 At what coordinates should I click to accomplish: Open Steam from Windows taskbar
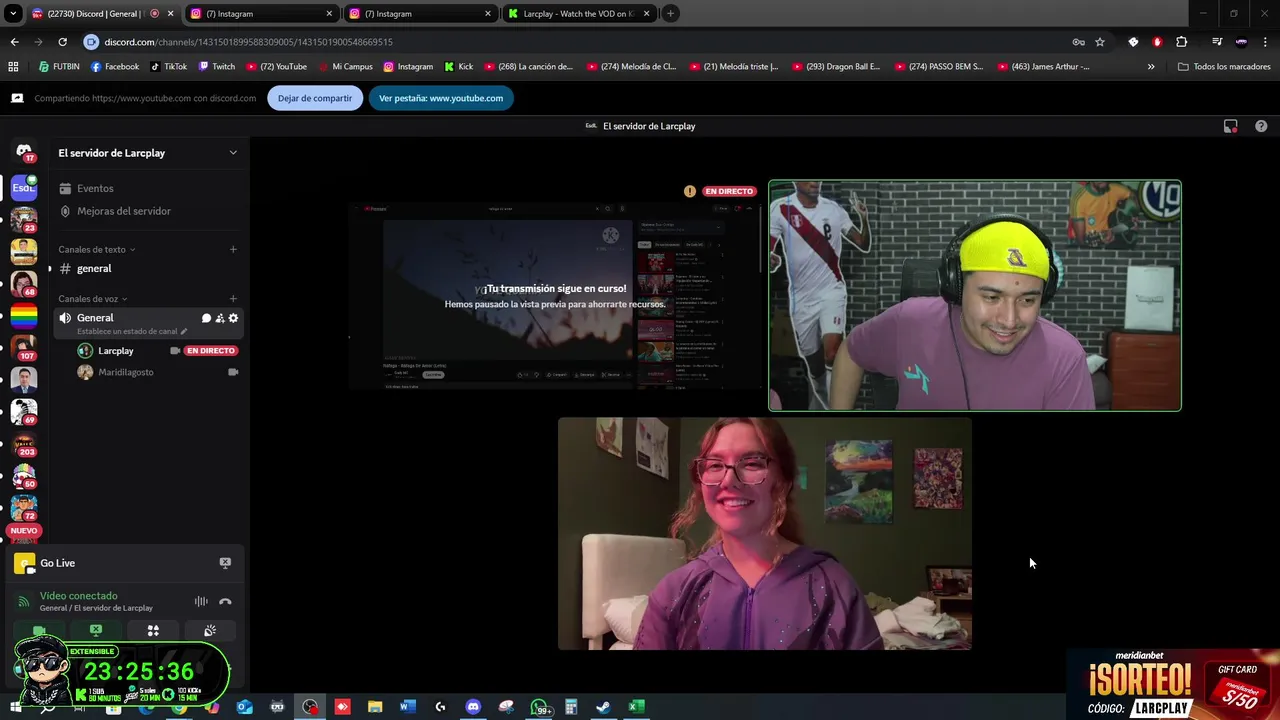[x=603, y=707]
